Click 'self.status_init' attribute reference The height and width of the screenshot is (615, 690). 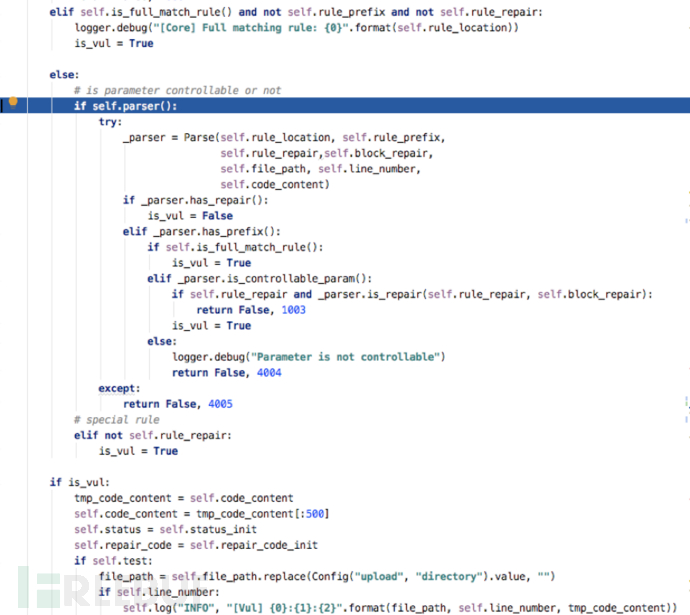click(x=223, y=529)
